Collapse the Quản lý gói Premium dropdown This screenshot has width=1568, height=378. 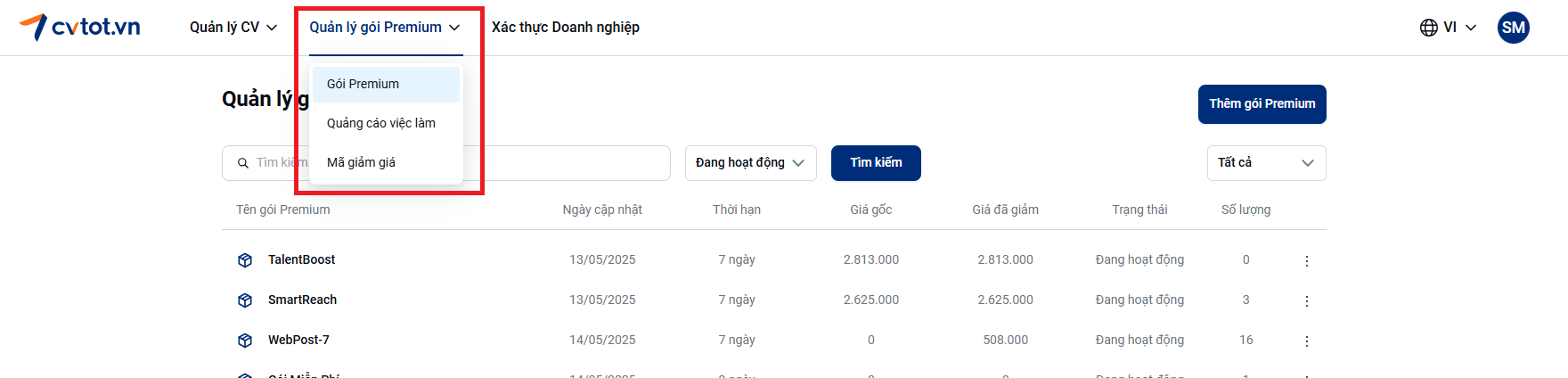(x=385, y=28)
